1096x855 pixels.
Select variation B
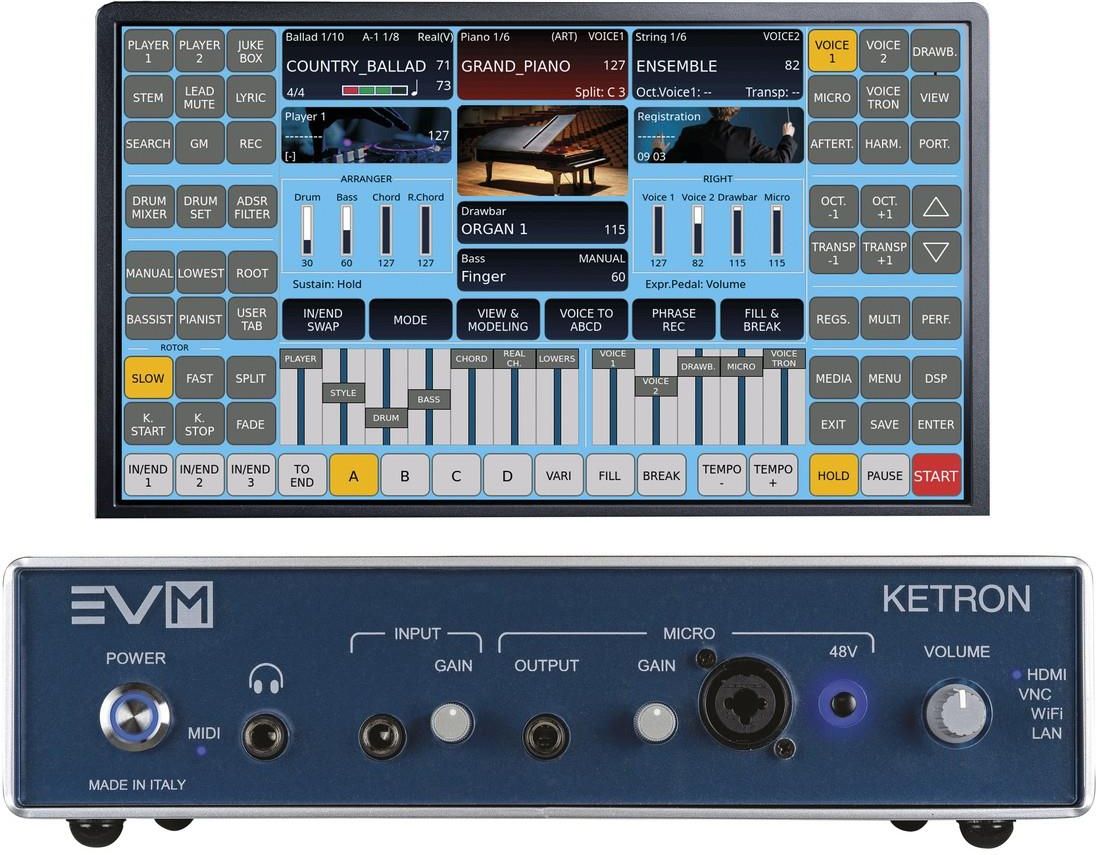click(x=405, y=475)
